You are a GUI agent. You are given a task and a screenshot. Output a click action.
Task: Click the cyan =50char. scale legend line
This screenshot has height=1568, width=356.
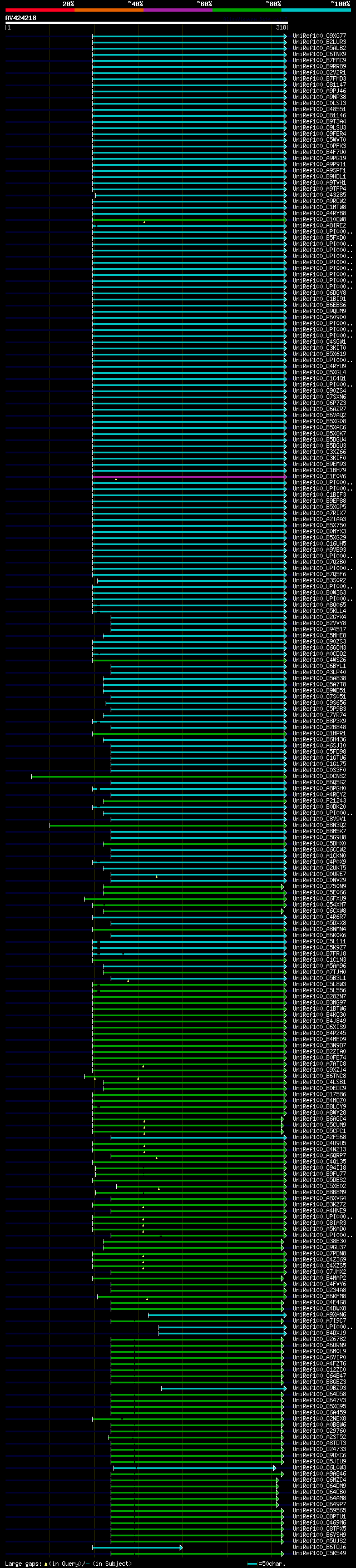252,1563
